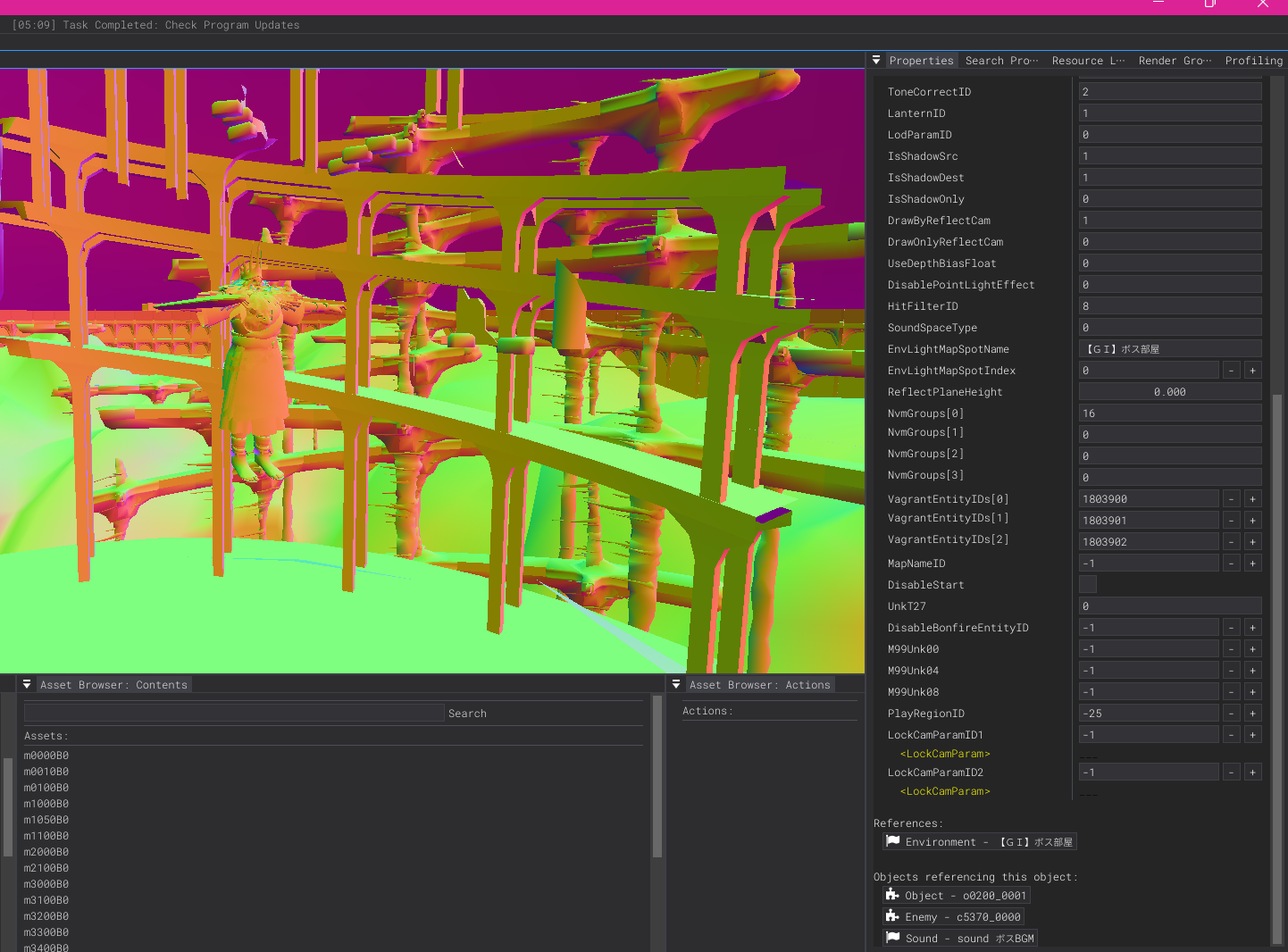Image resolution: width=1288 pixels, height=952 pixels.
Task: Edit the UnkT27 value field
Action: click(x=1170, y=605)
